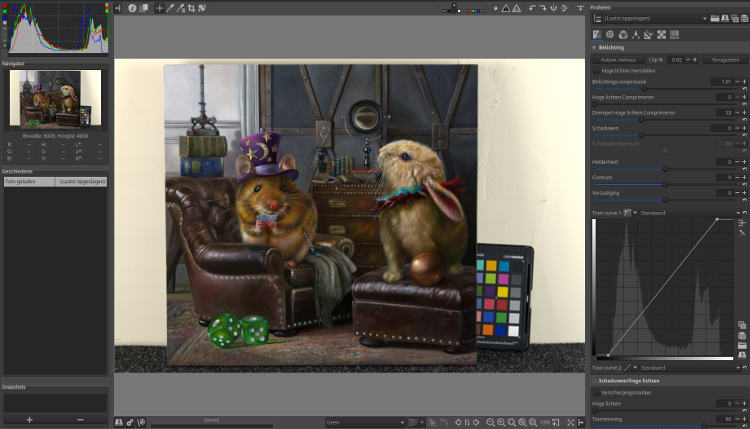750x429 pixels.
Task: Toggle blue channel preview
Action: pos(479,11)
